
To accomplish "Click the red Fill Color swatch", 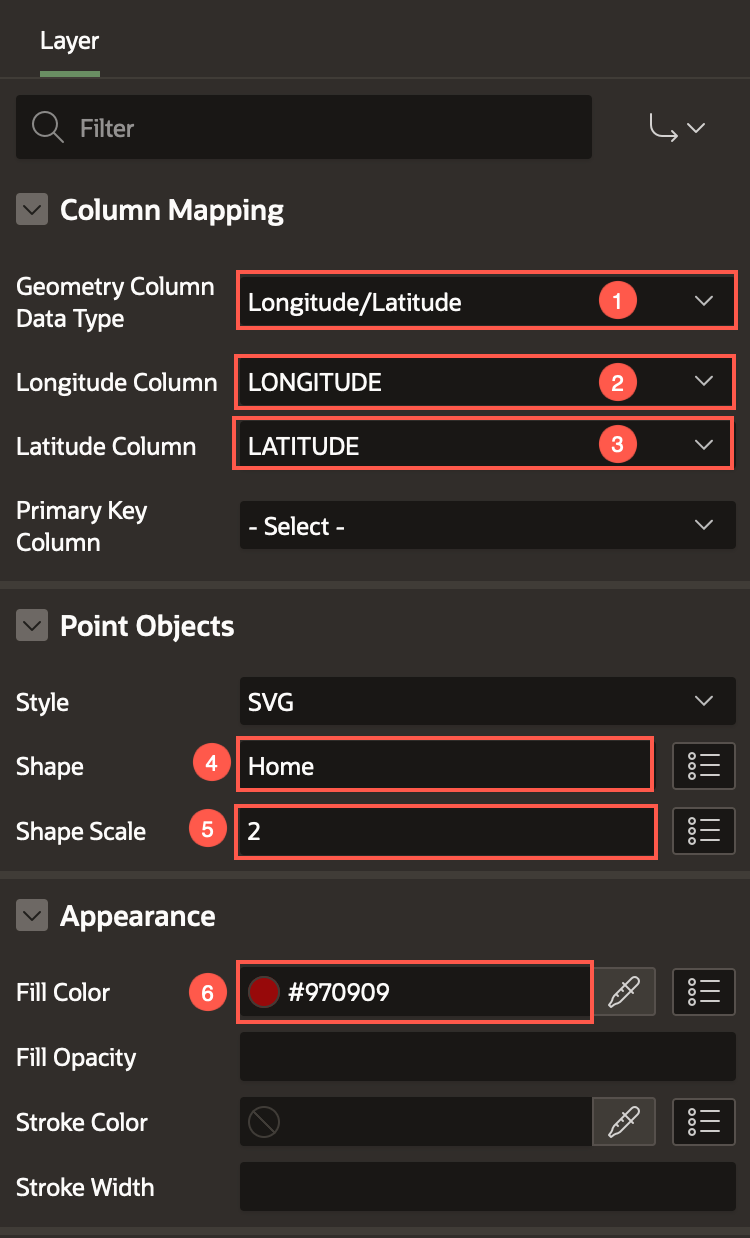I will coord(264,991).
